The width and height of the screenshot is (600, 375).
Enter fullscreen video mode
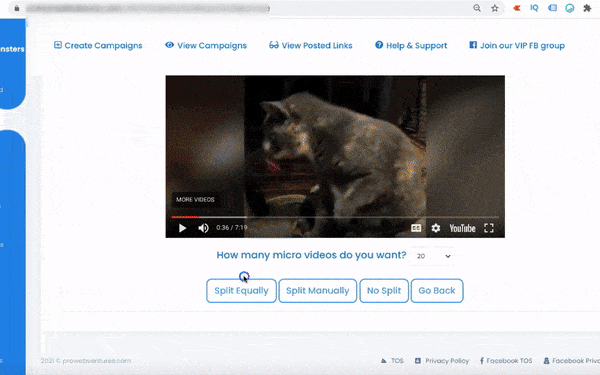(x=489, y=228)
